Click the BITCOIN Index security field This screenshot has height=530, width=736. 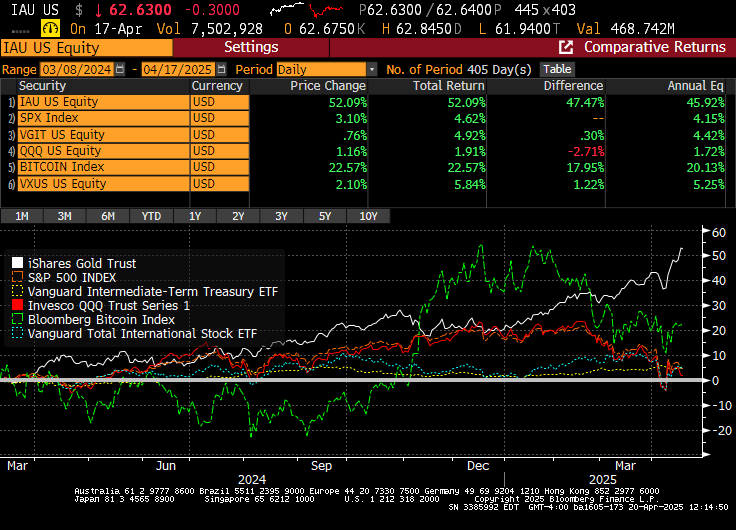(x=103, y=167)
